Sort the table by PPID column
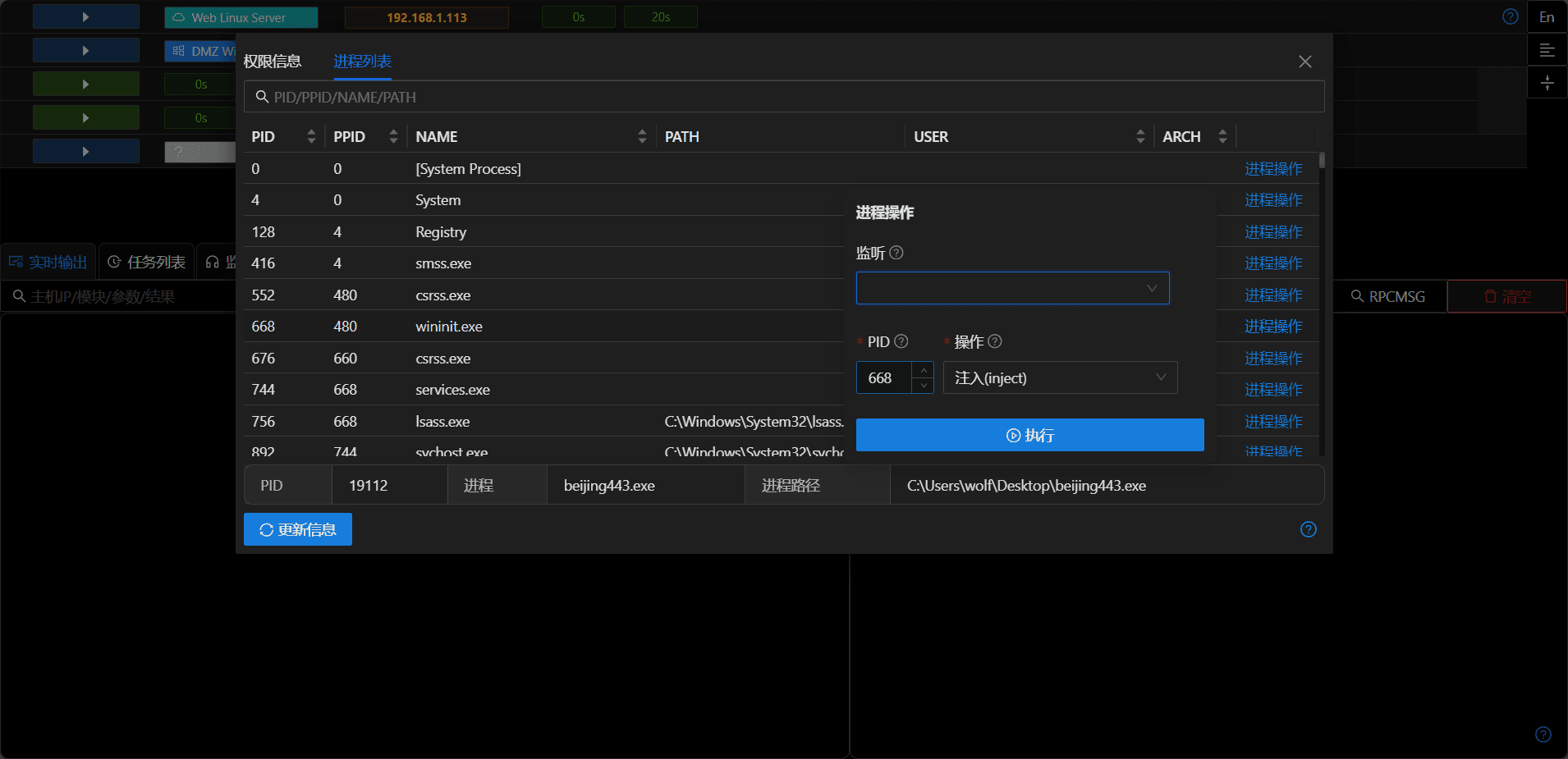The height and width of the screenshot is (759, 1568). [393, 136]
